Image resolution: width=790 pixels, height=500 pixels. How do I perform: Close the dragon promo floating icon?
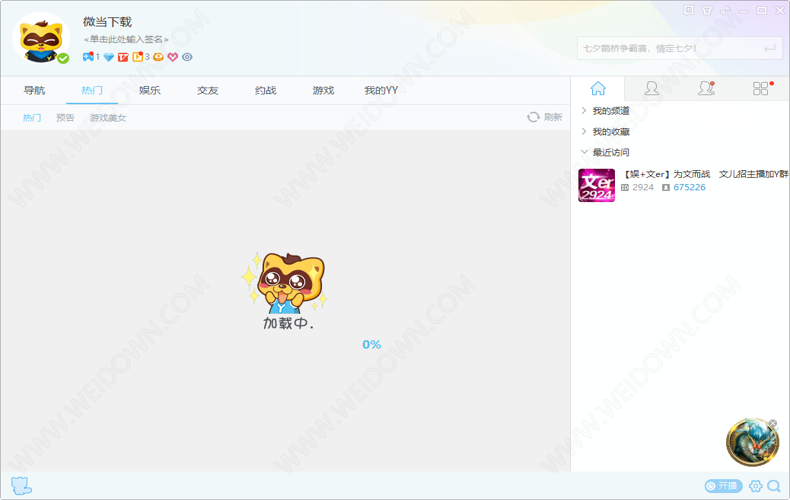click(x=773, y=423)
